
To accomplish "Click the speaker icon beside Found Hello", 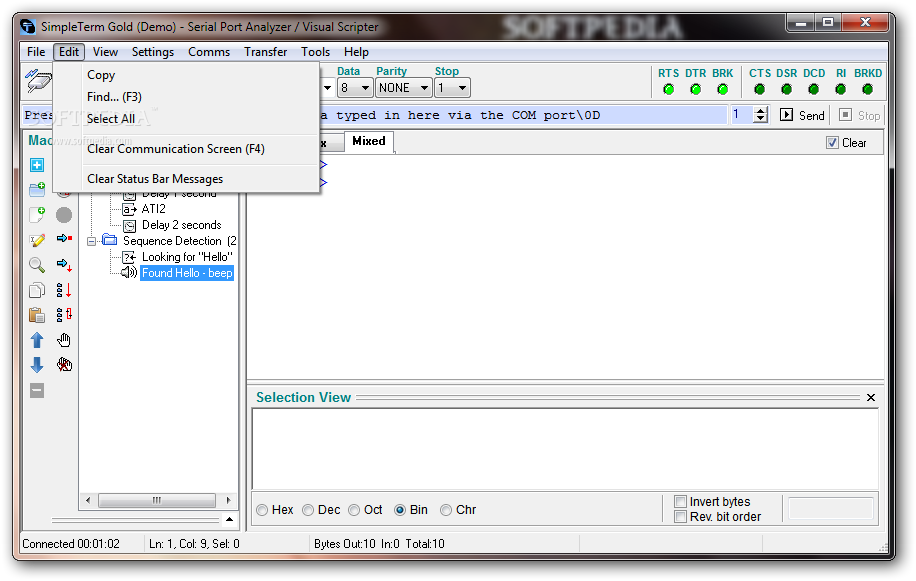I will (129, 273).
